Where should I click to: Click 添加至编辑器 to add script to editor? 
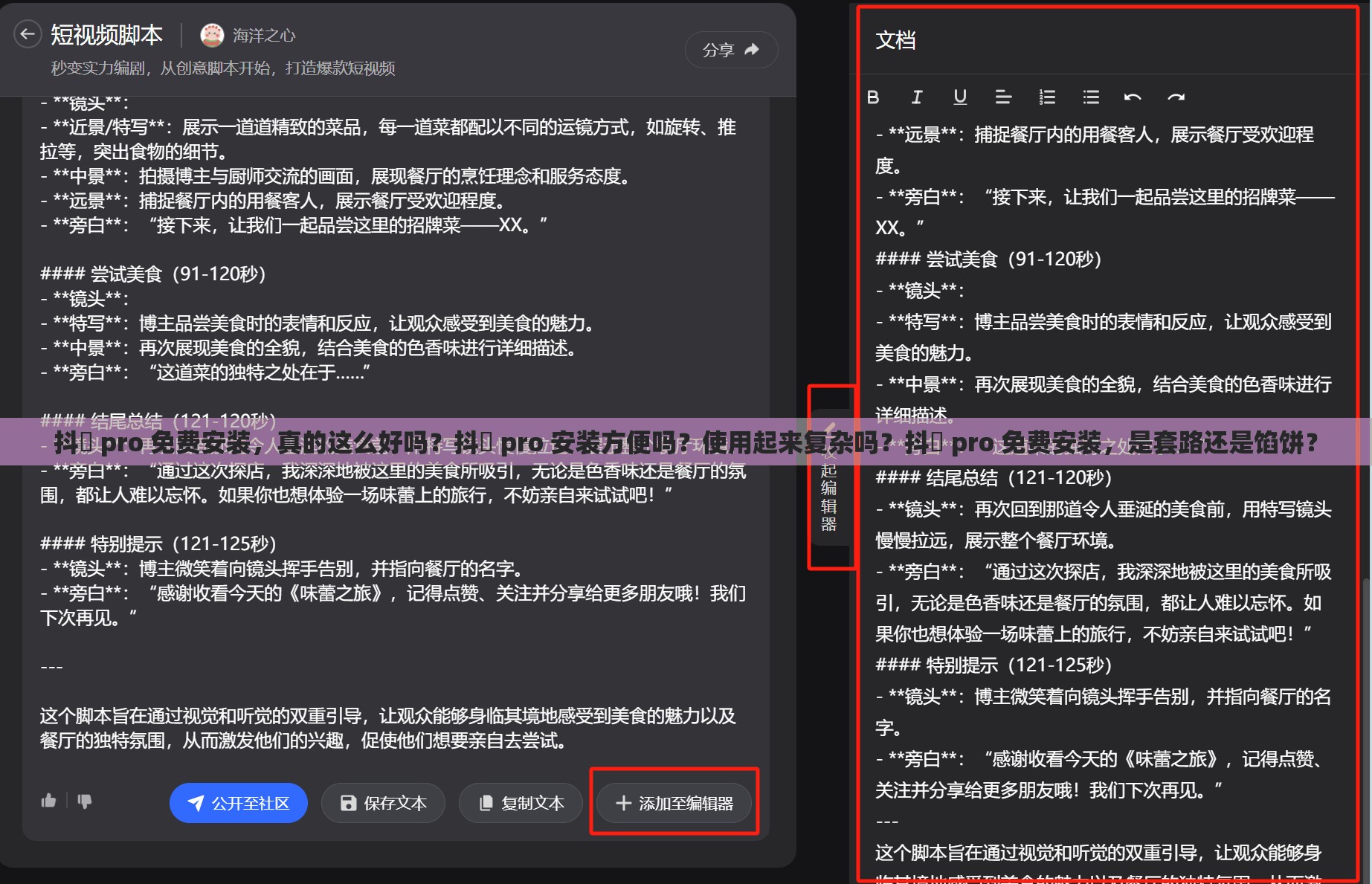tap(674, 803)
